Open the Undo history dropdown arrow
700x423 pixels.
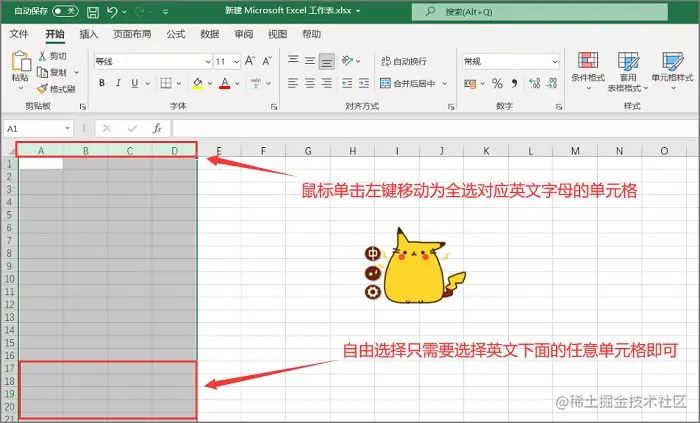coord(124,12)
